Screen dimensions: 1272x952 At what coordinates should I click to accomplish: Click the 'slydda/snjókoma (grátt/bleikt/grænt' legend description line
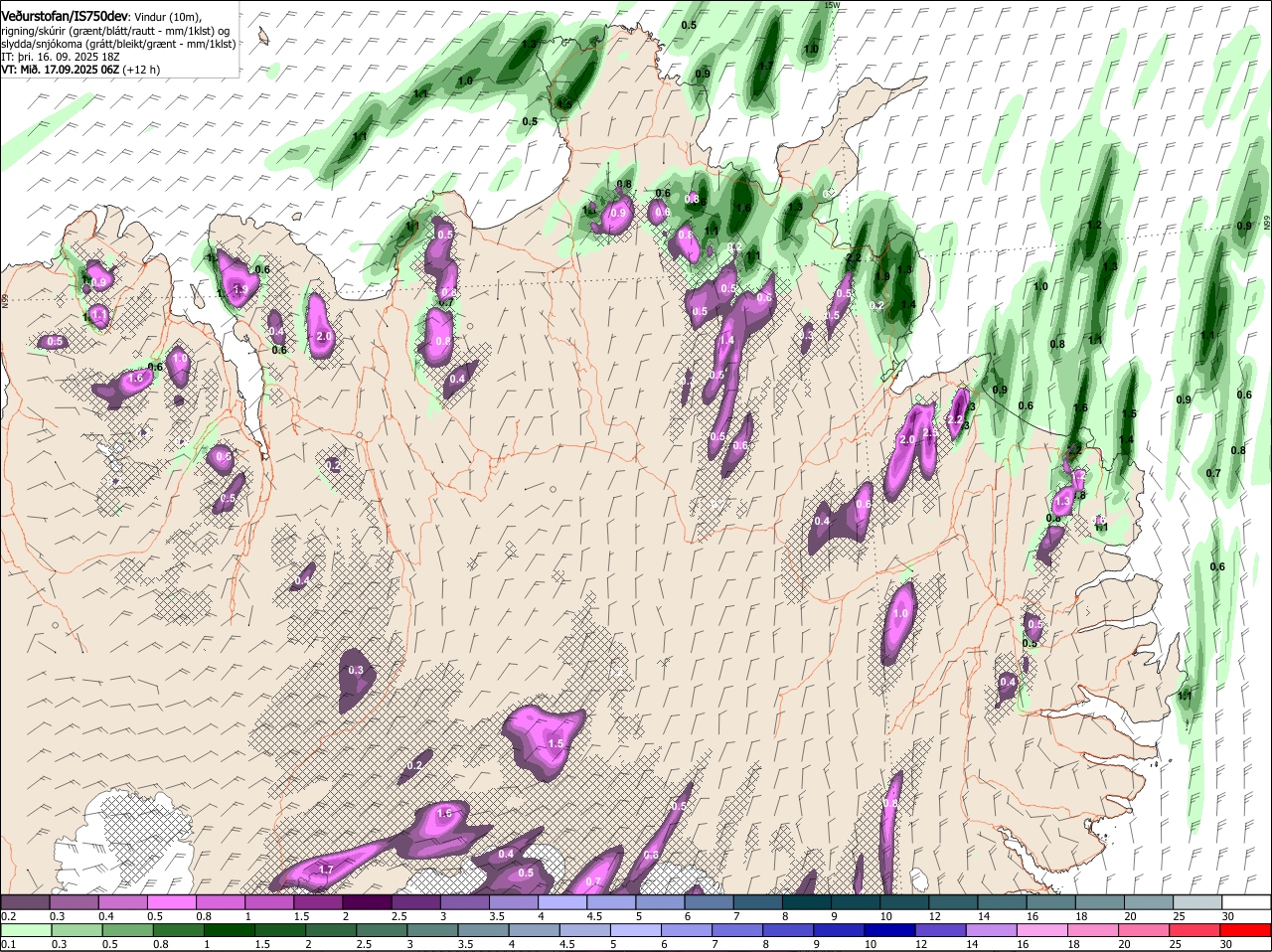click(118, 44)
